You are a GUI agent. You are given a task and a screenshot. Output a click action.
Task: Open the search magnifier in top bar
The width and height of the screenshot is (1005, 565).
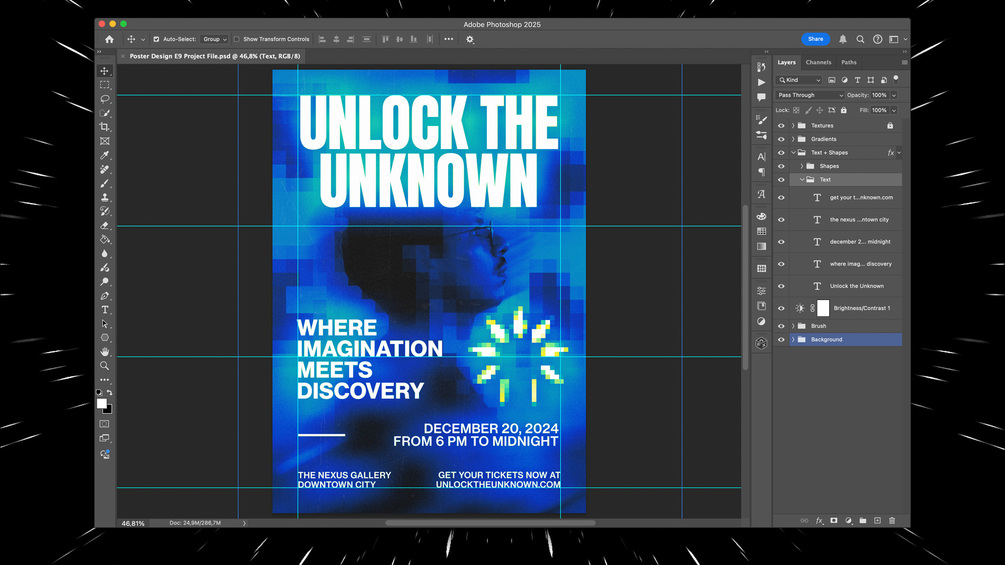[x=860, y=39]
